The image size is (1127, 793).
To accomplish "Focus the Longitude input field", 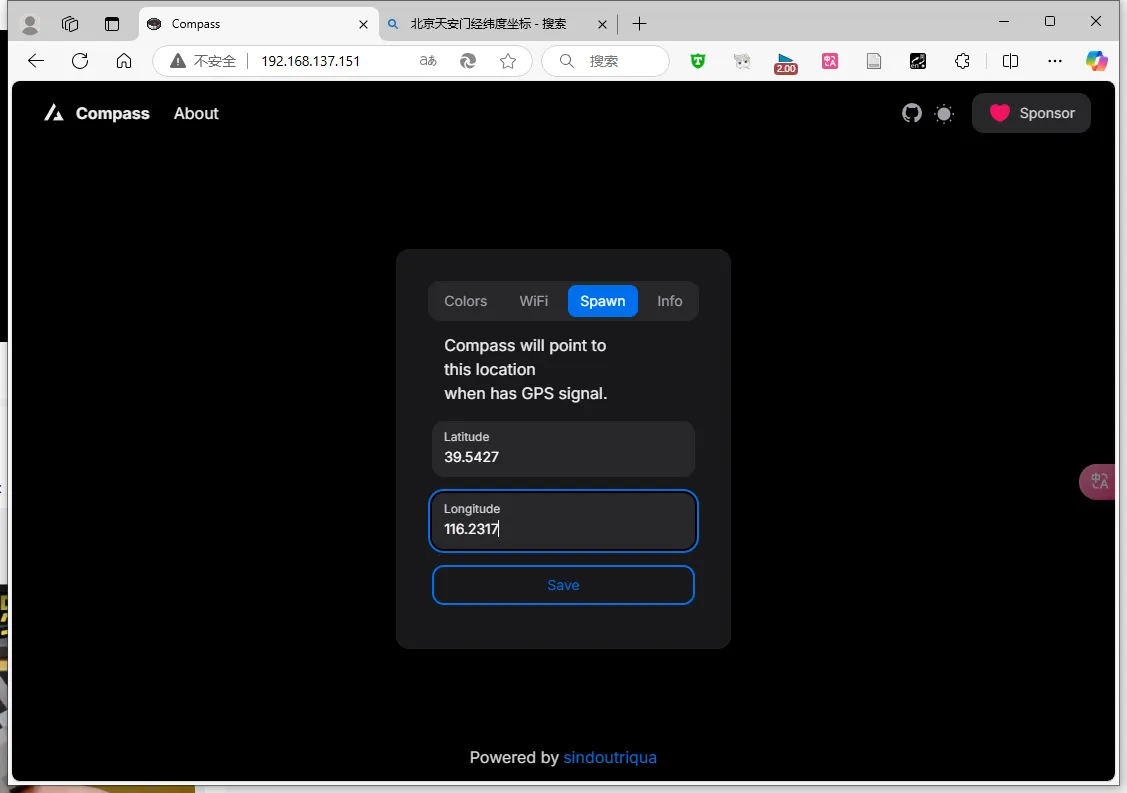I will (563, 521).
